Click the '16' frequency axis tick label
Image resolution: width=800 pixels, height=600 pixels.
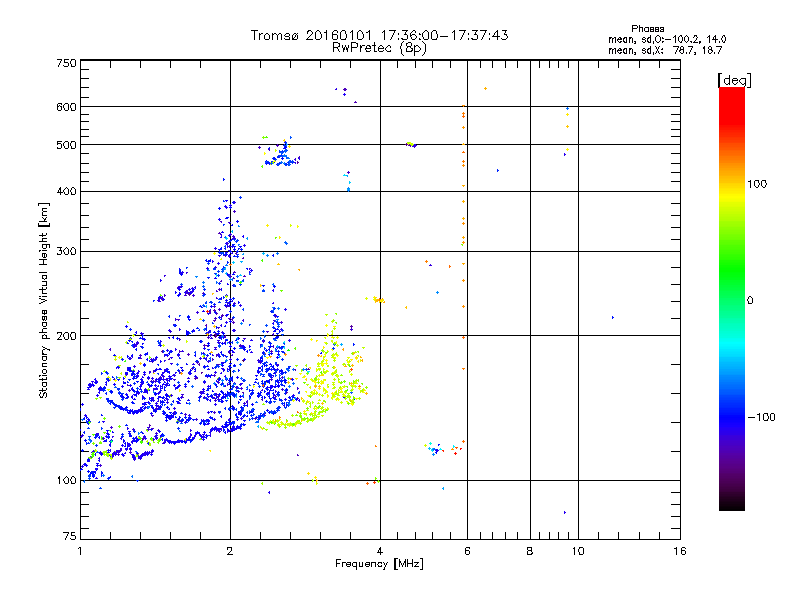[680, 551]
